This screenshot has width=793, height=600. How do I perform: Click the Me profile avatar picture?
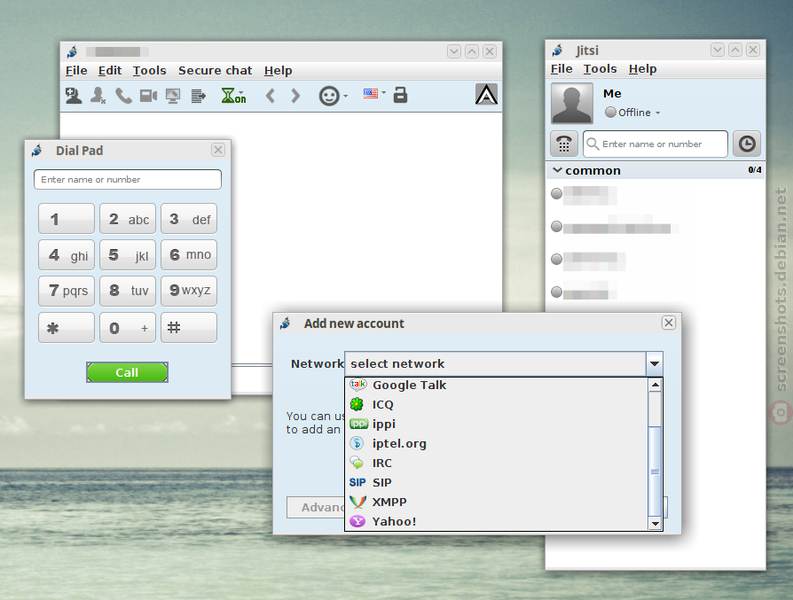coord(572,104)
